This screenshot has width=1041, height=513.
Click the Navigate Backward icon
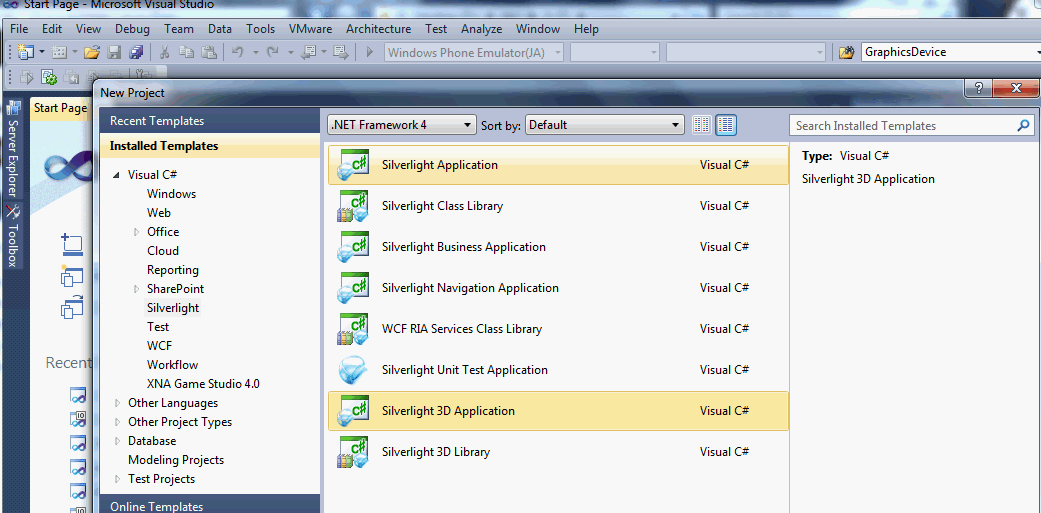pos(308,52)
